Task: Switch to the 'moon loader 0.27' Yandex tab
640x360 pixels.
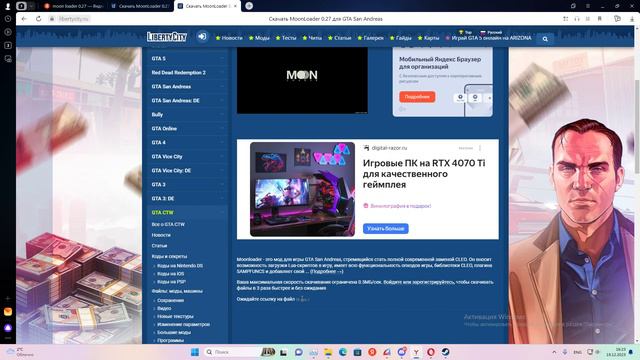Action: coord(73,6)
